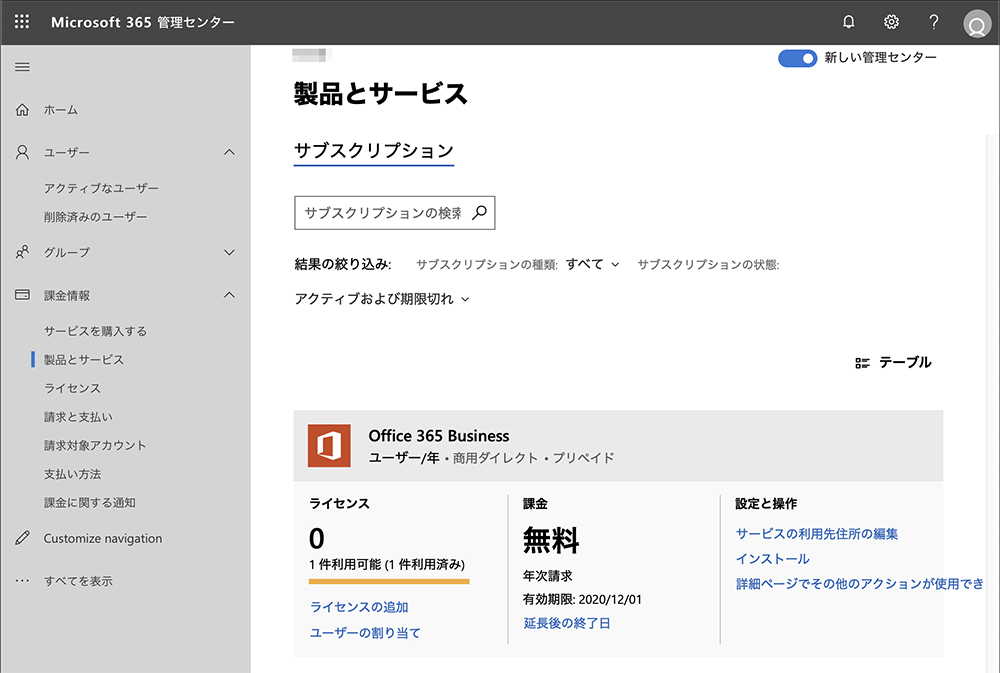Open 削除済みのユーザー page
The width and height of the screenshot is (1000, 673).
95,217
